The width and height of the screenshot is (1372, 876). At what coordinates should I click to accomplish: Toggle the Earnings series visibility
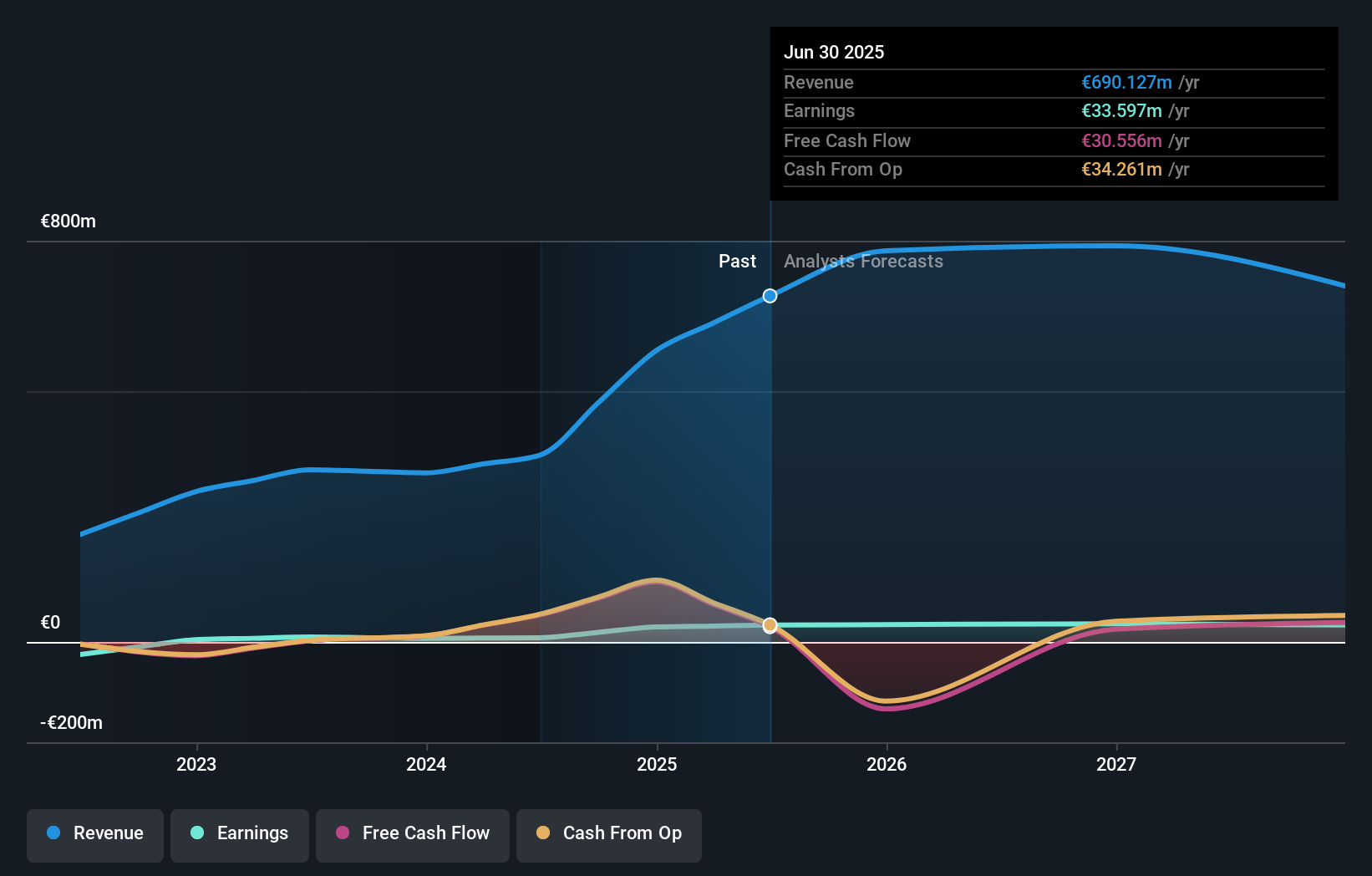(240, 833)
